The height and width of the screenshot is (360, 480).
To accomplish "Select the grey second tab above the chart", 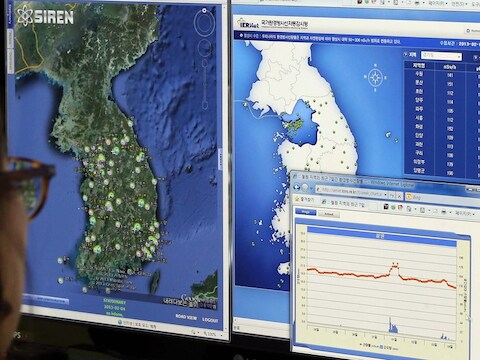I will pos(329,214).
